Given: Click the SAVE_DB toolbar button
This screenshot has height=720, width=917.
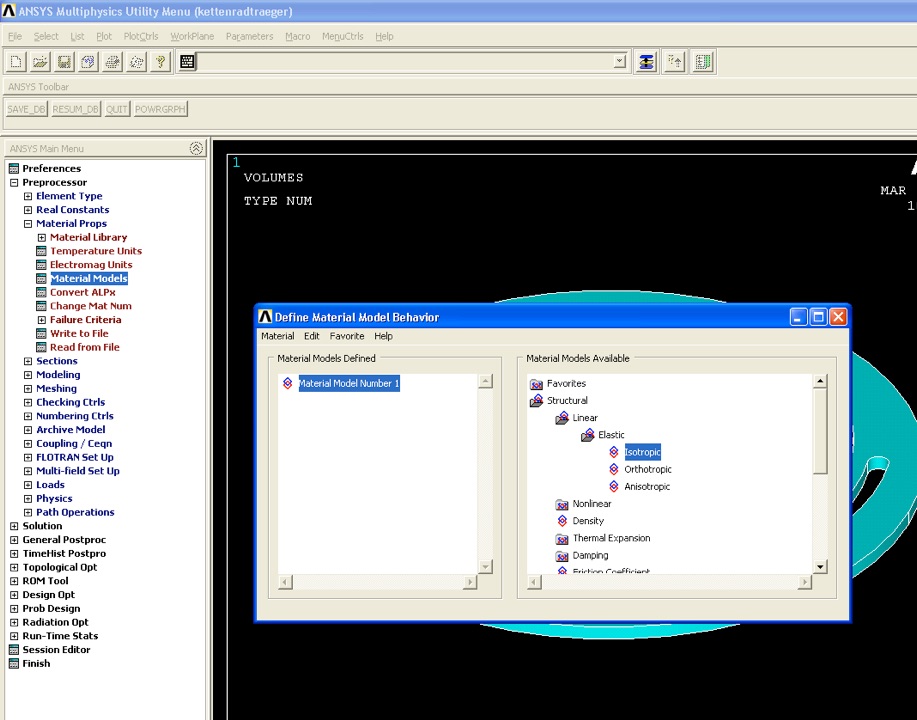Looking at the screenshot, I should click(x=27, y=109).
